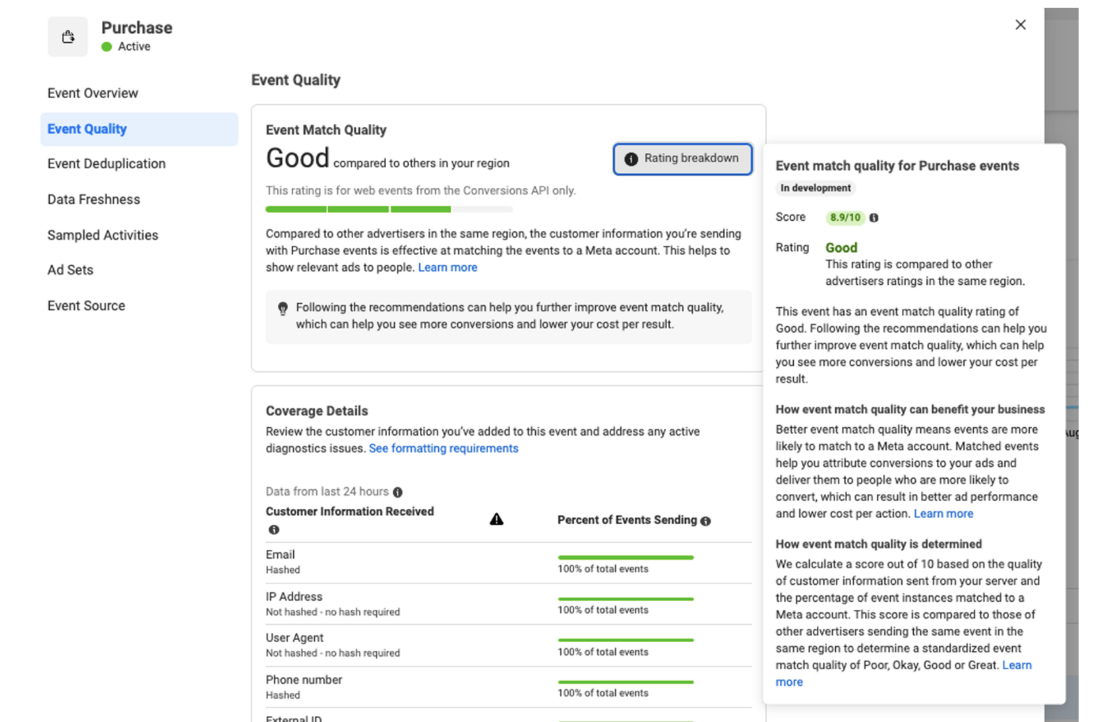Go to Event Source section
The width and height of the screenshot is (1118, 722).
(86, 306)
